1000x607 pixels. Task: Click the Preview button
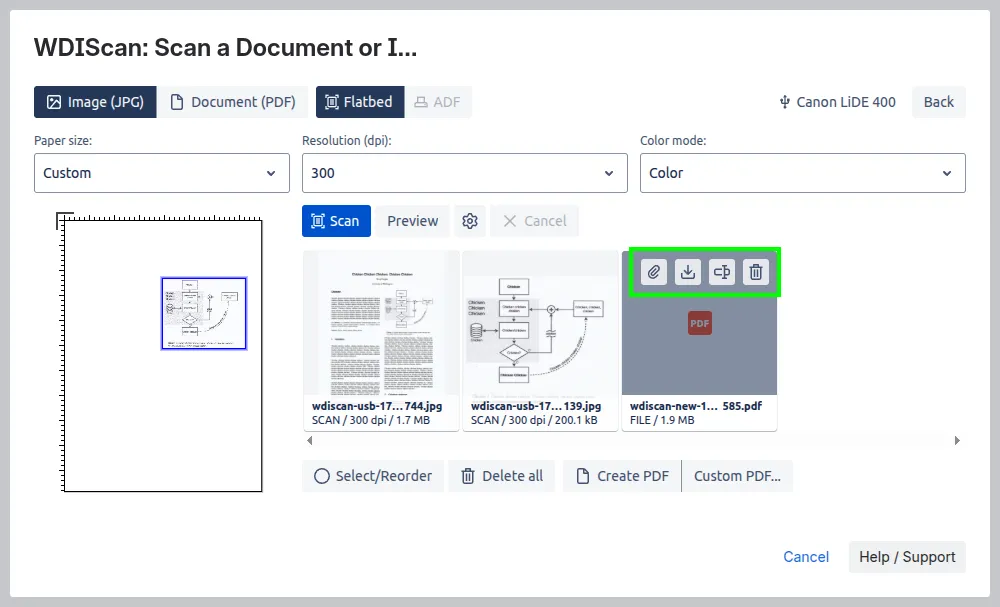coord(412,221)
